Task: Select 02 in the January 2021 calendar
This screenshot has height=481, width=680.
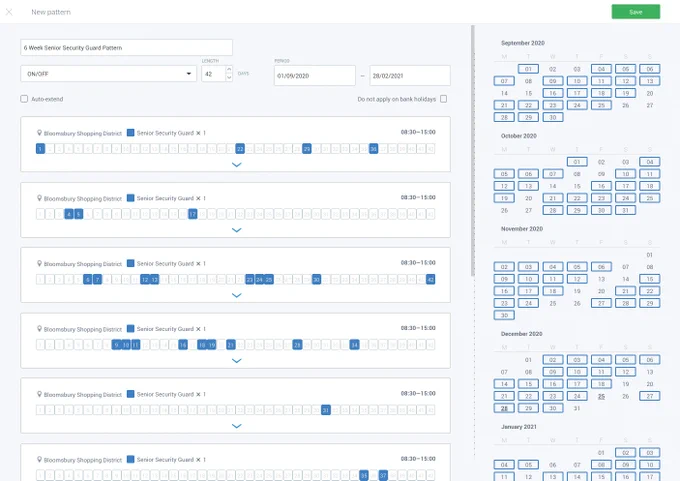Action: 625,452
